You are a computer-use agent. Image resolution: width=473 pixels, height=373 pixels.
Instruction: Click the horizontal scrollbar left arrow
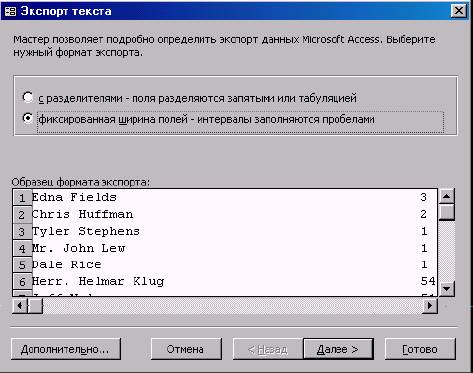click(x=20, y=305)
